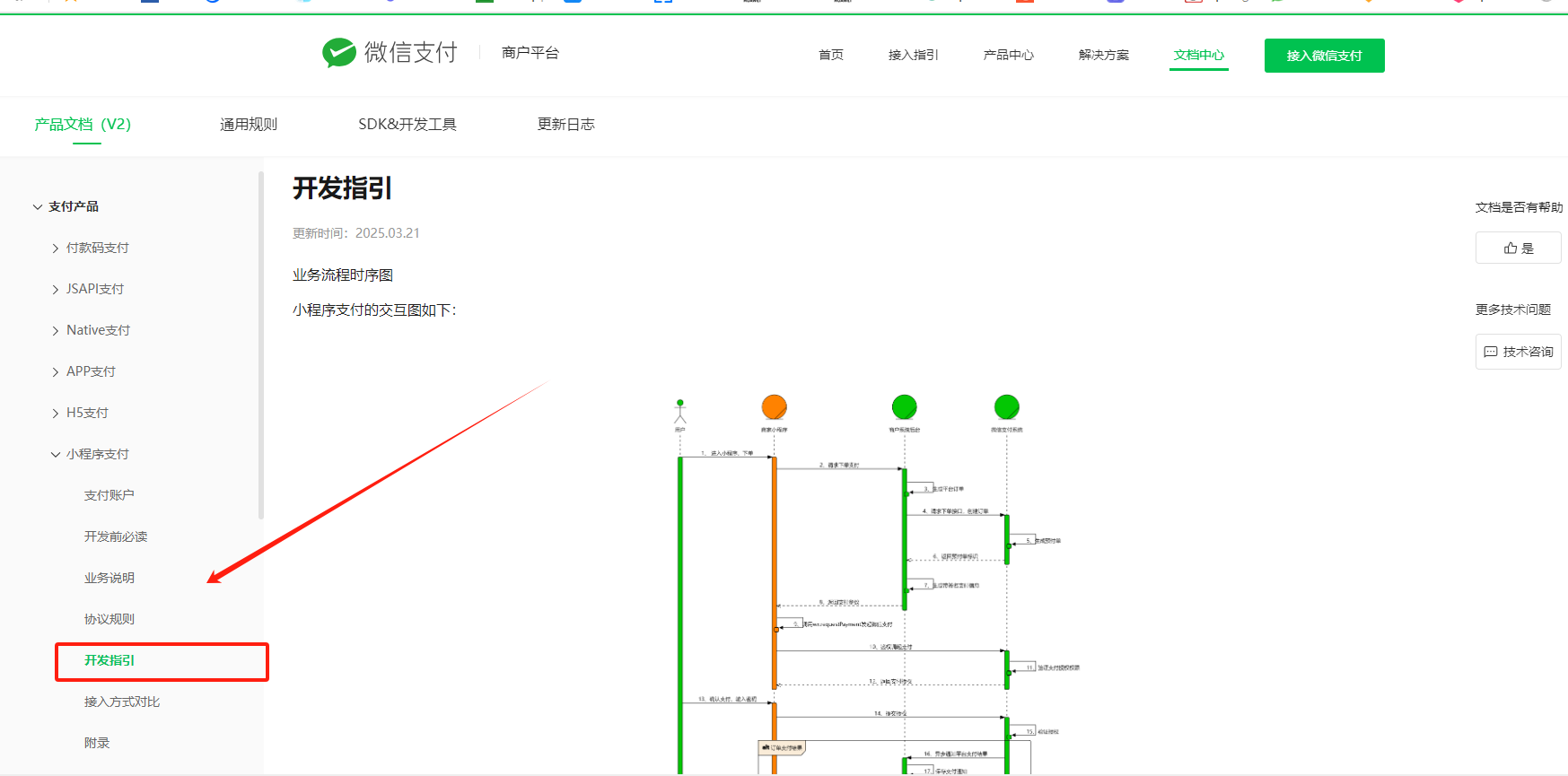Click the sequence diagram image

pos(877,583)
